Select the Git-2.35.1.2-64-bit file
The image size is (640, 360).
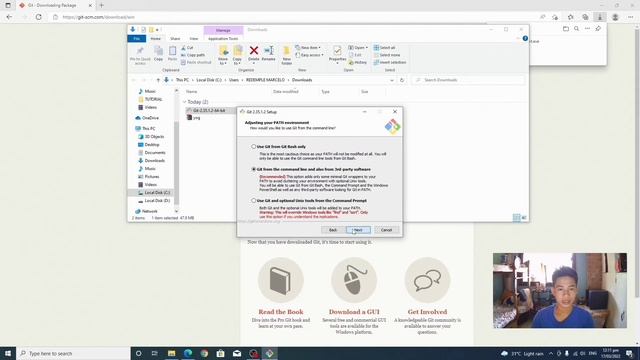(209, 111)
